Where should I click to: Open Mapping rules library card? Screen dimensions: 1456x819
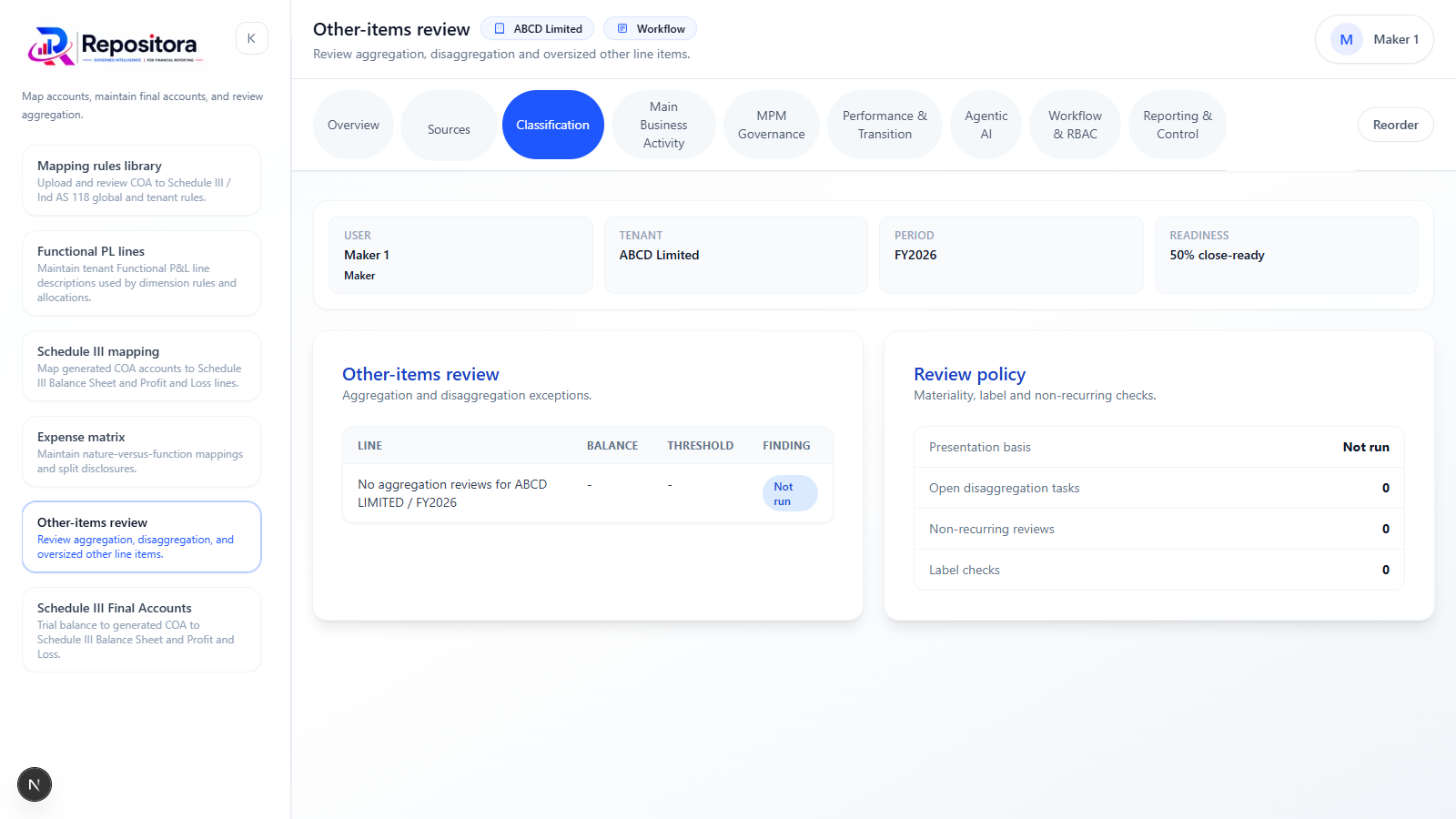coord(142,180)
